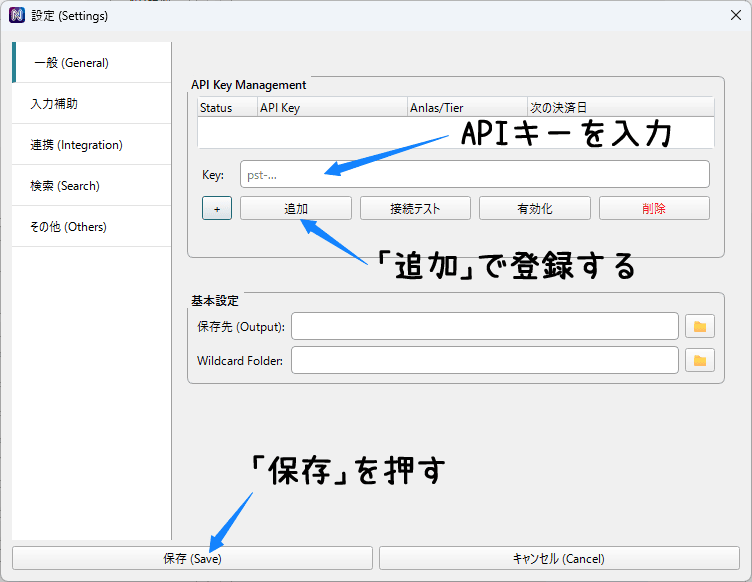
Task: Switch to the 連携 (Integration) tab
Action: 92,145
